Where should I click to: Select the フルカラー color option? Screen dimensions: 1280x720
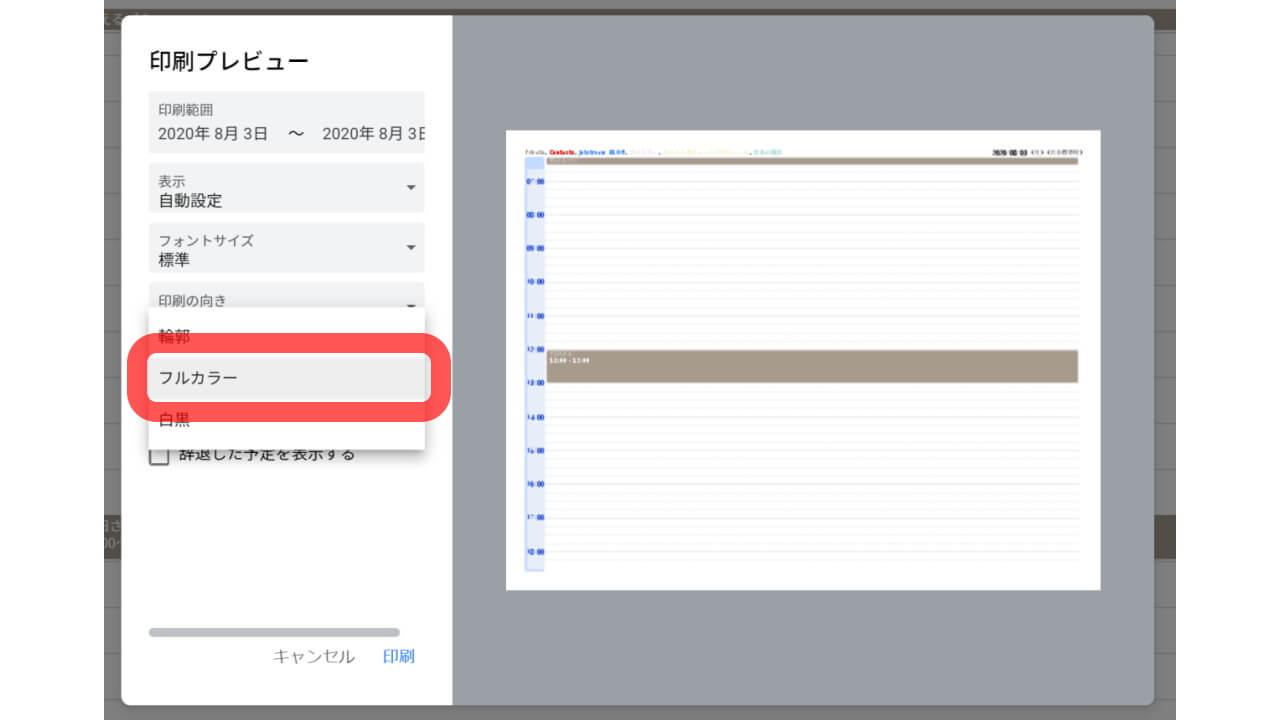click(286, 378)
